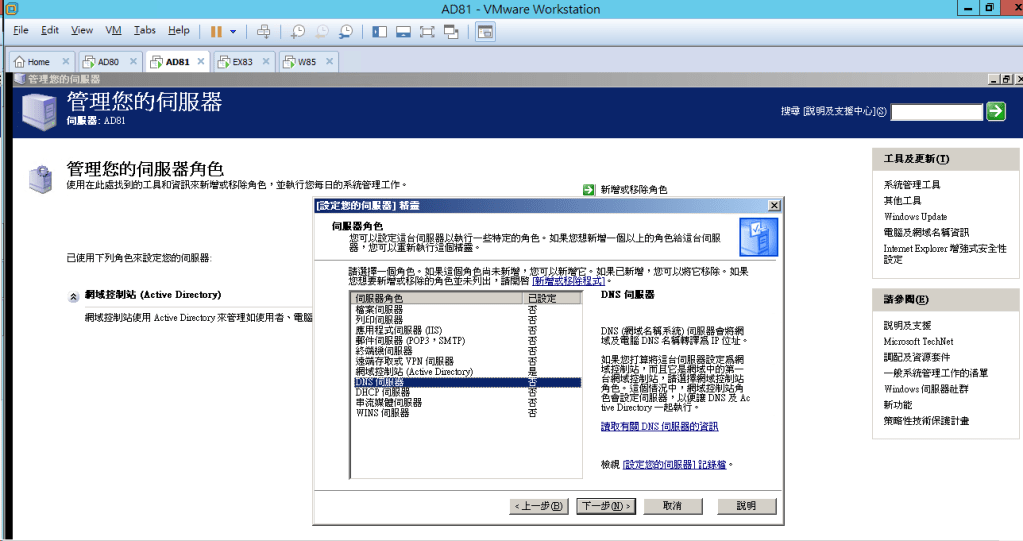Close the W85 tab
Viewport: 1023px width, 541px height.
click(331, 61)
